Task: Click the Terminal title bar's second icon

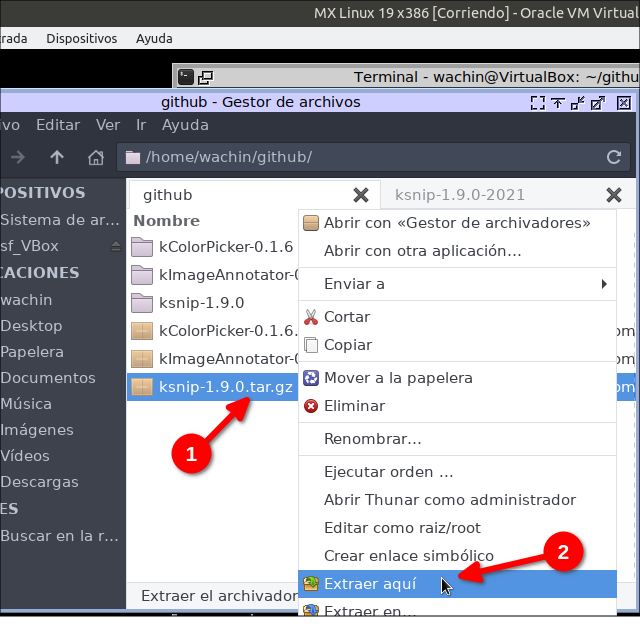Action: tap(206, 77)
